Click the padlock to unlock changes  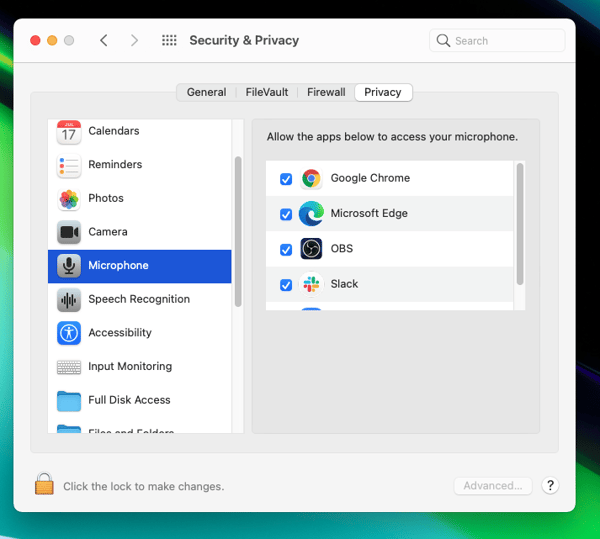click(x=44, y=484)
